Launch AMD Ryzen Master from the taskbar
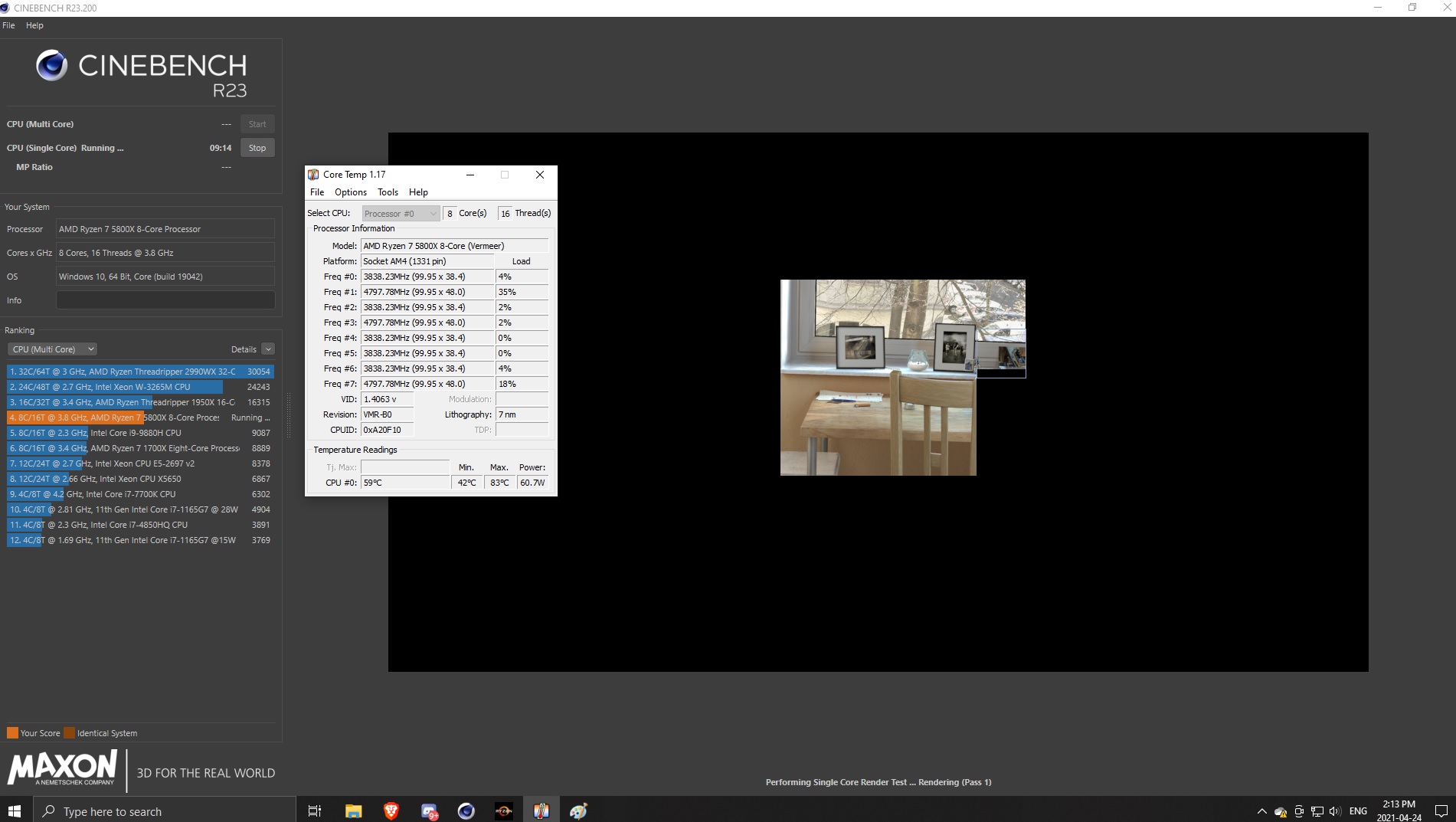Screen dimensions: 1456x822 [504, 811]
